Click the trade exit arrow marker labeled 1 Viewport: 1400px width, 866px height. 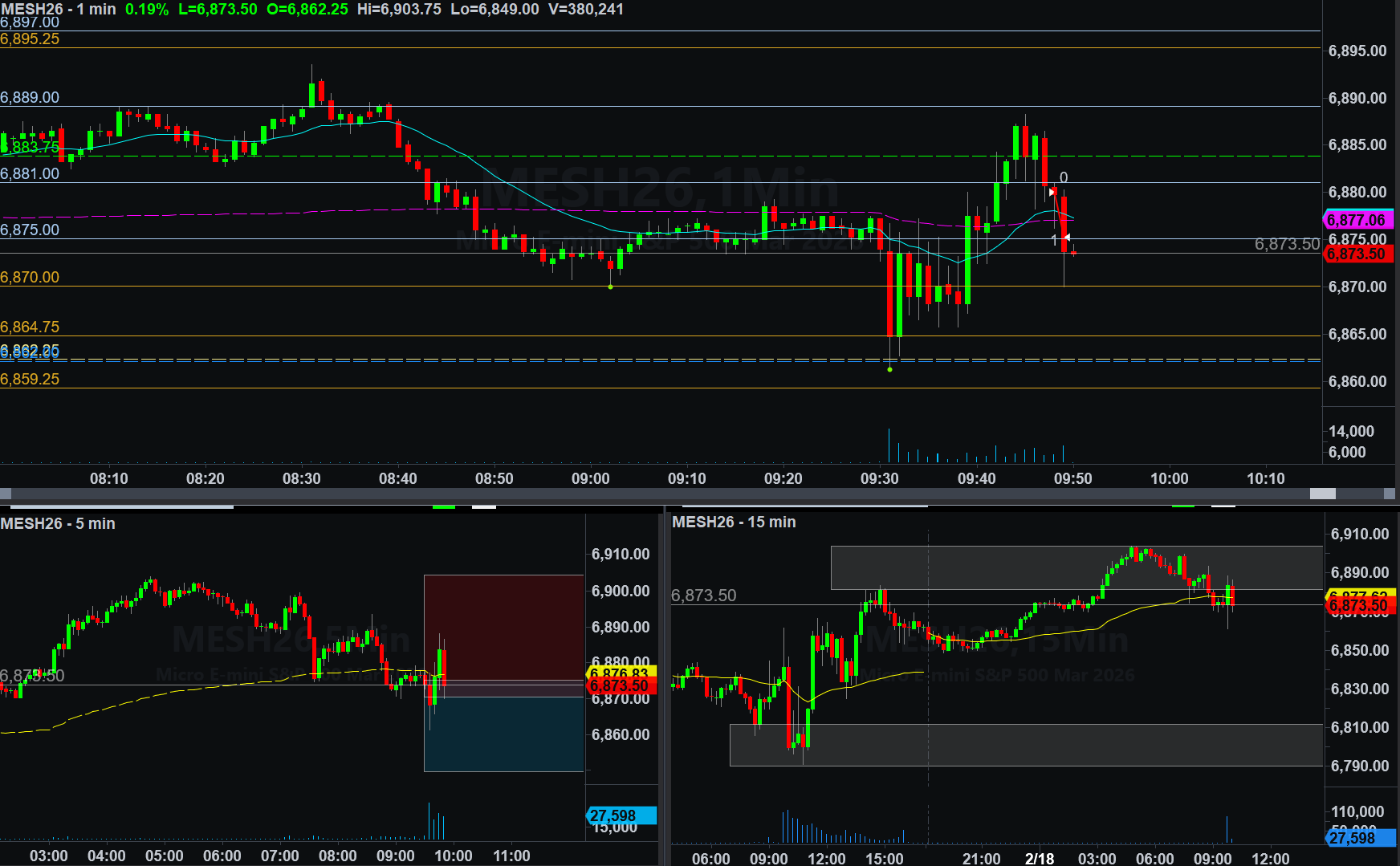point(1066,238)
